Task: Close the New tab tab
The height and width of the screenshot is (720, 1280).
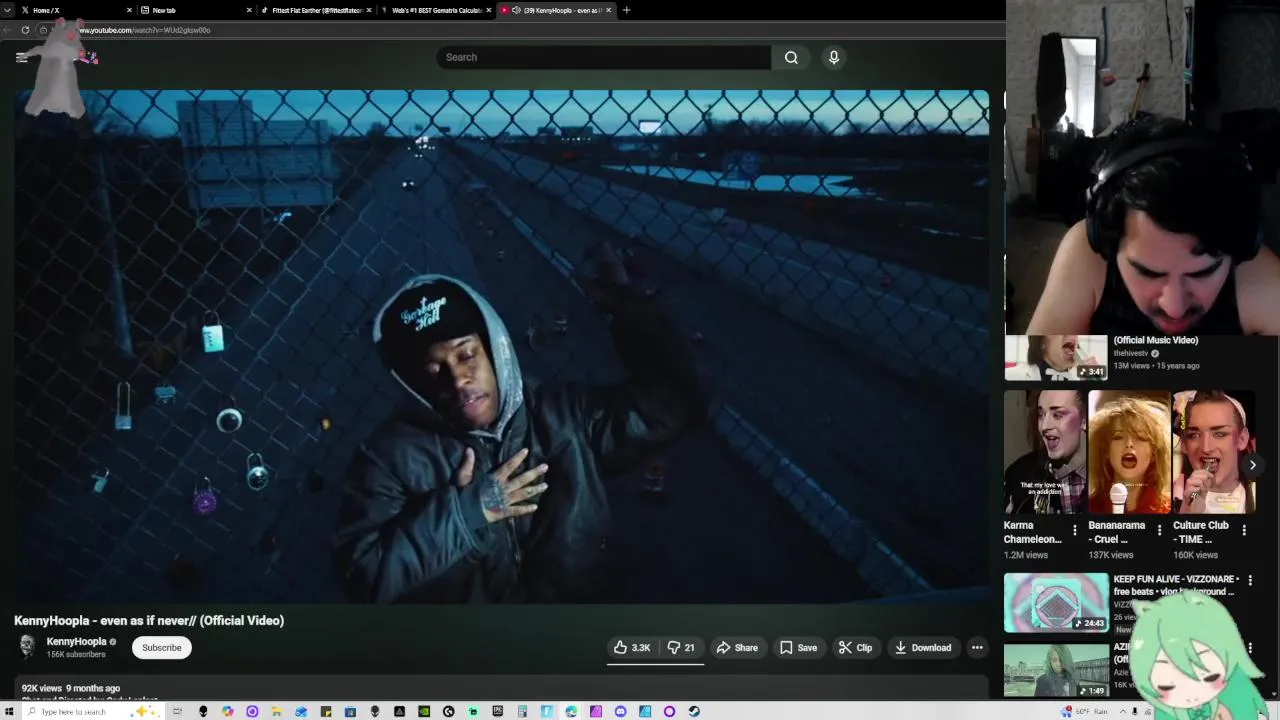Action: (x=249, y=10)
